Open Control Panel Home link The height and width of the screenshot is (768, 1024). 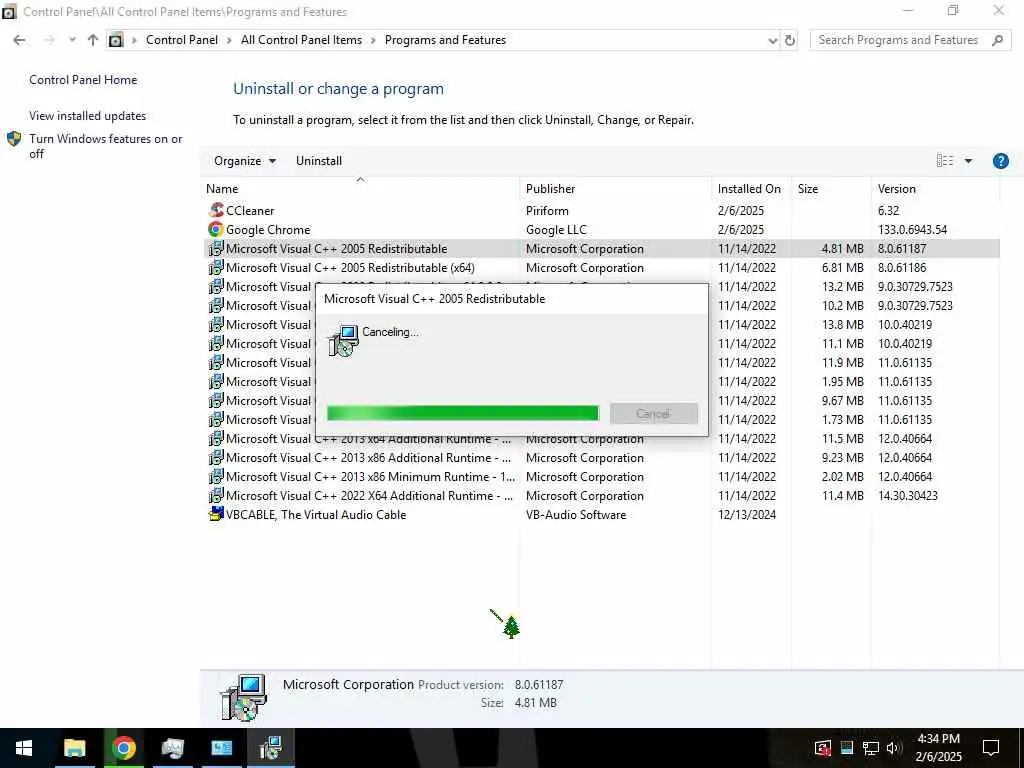(83, 80)
